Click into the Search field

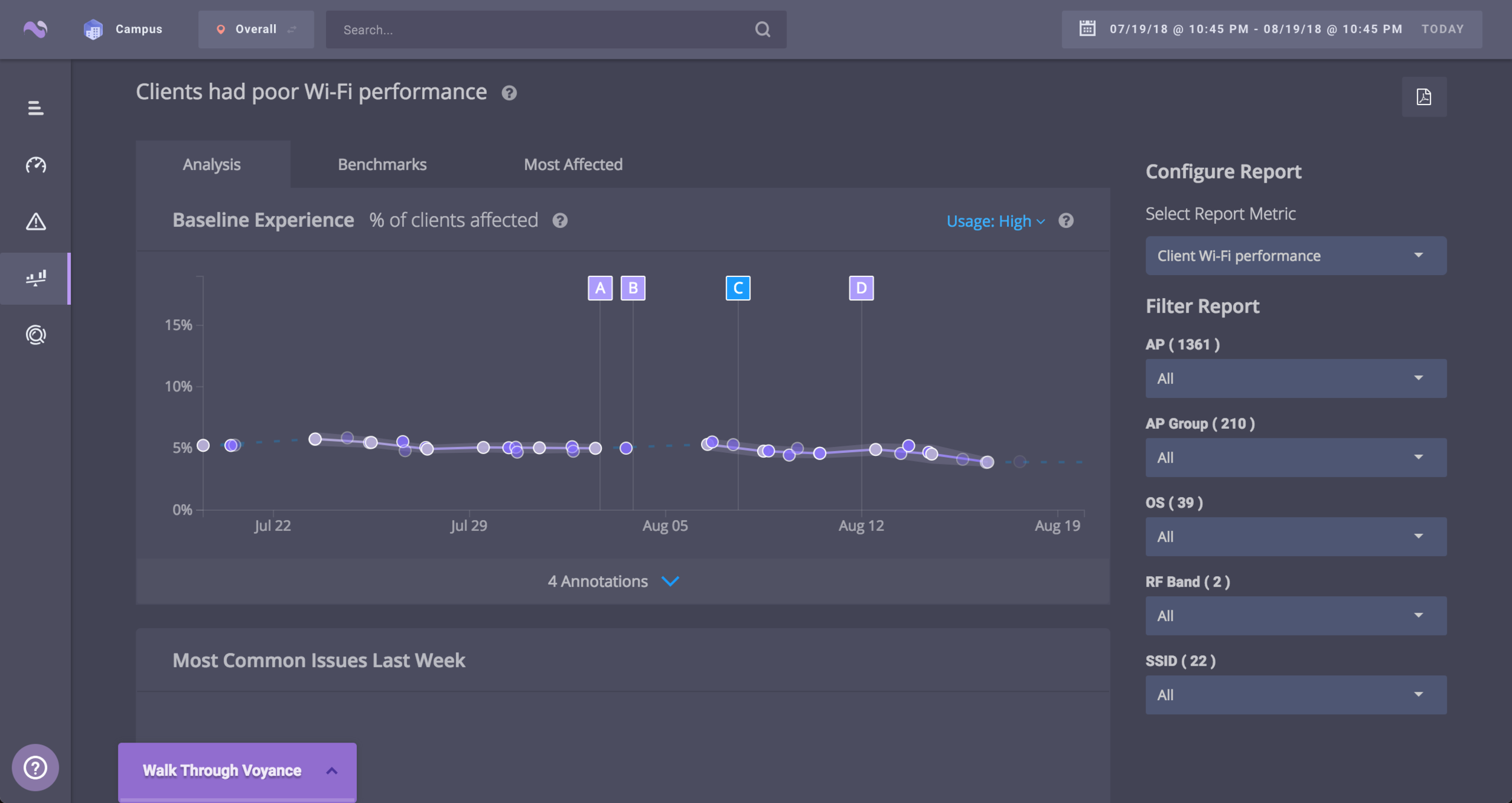point(544,30)
